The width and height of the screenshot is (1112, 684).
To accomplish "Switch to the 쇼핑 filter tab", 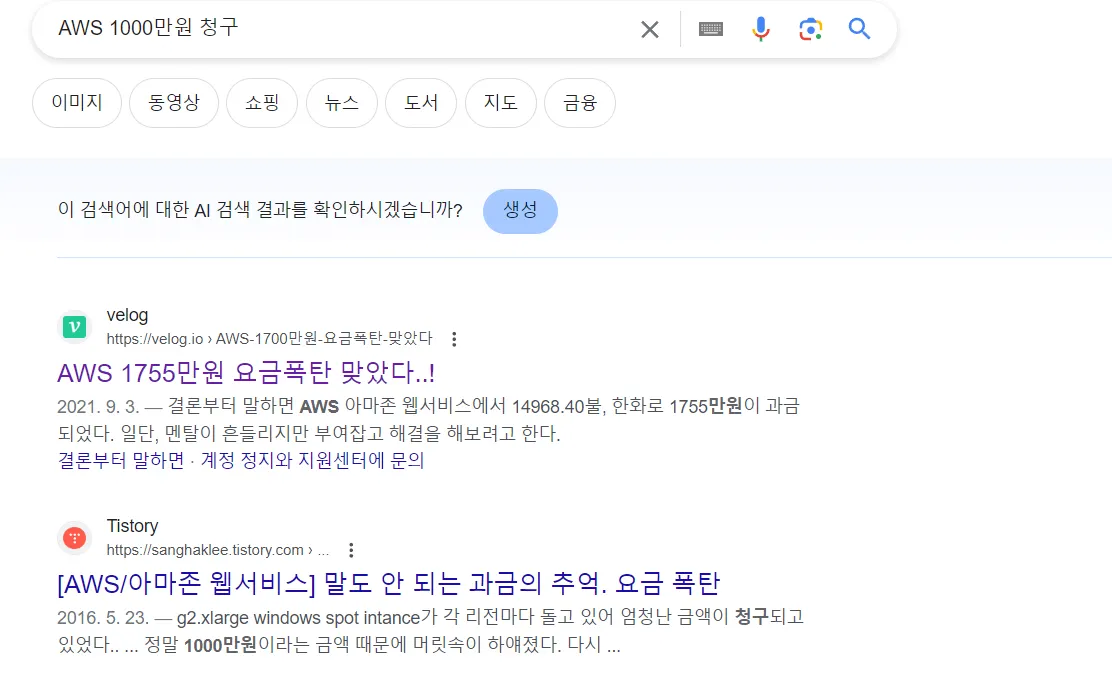I will (x=262, y=103).
